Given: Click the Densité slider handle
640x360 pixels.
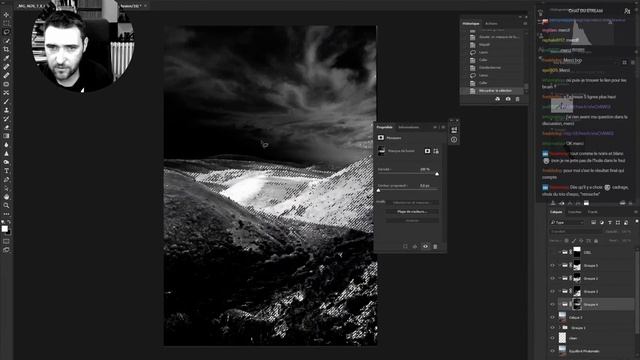Looking at the screenshot, I should (x=437, y=174).
